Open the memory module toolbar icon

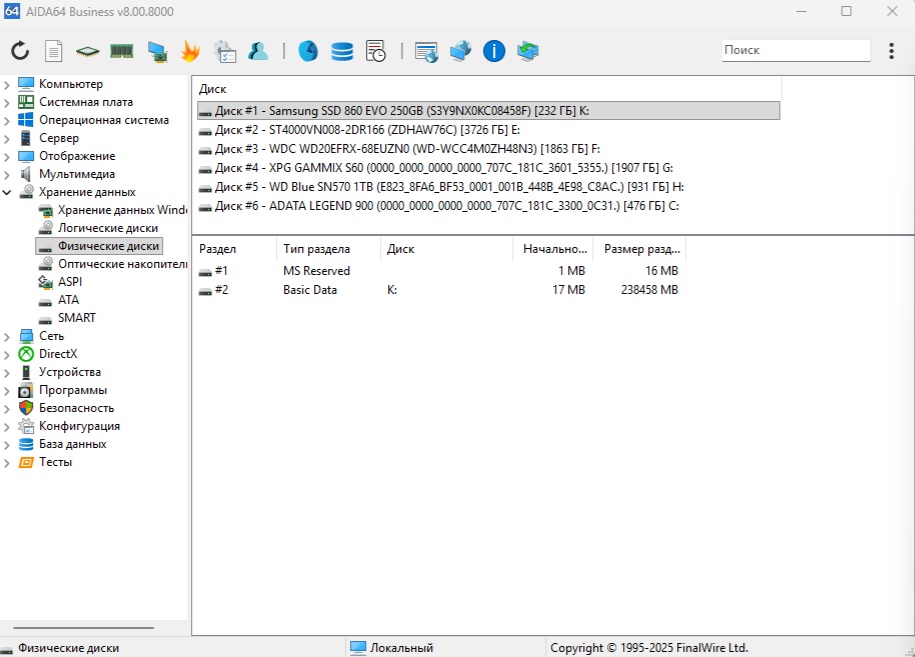click(121, 51)
